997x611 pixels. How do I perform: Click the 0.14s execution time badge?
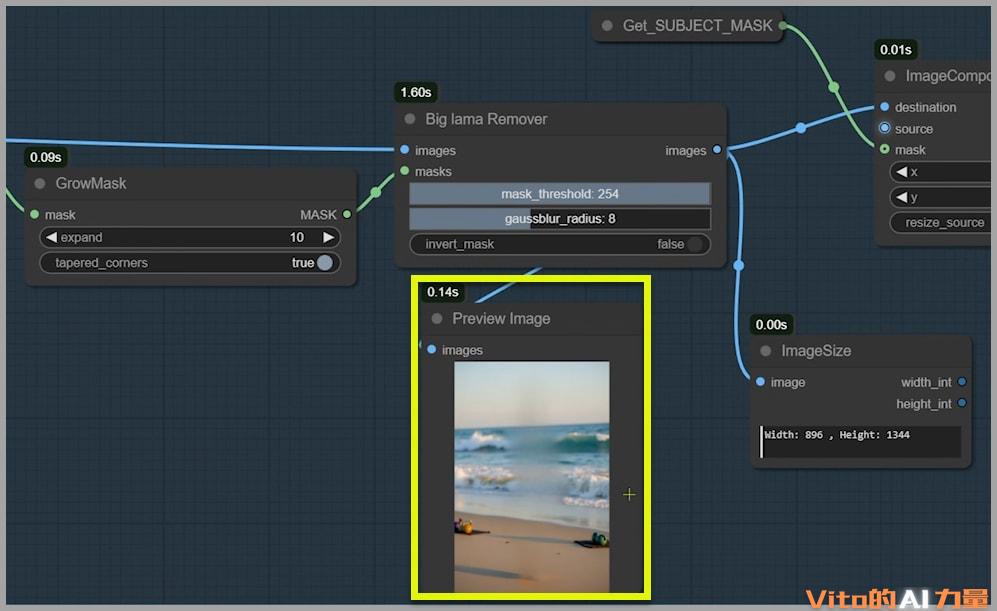(x=443, y=292)
